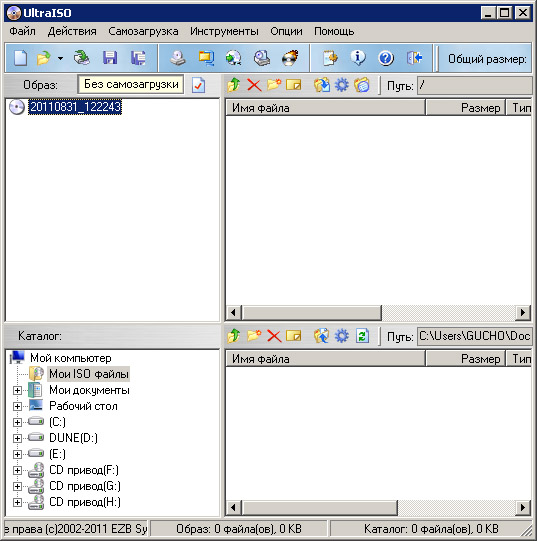
Task: Sort catalog files by Имя файла column
Action: 325,358
